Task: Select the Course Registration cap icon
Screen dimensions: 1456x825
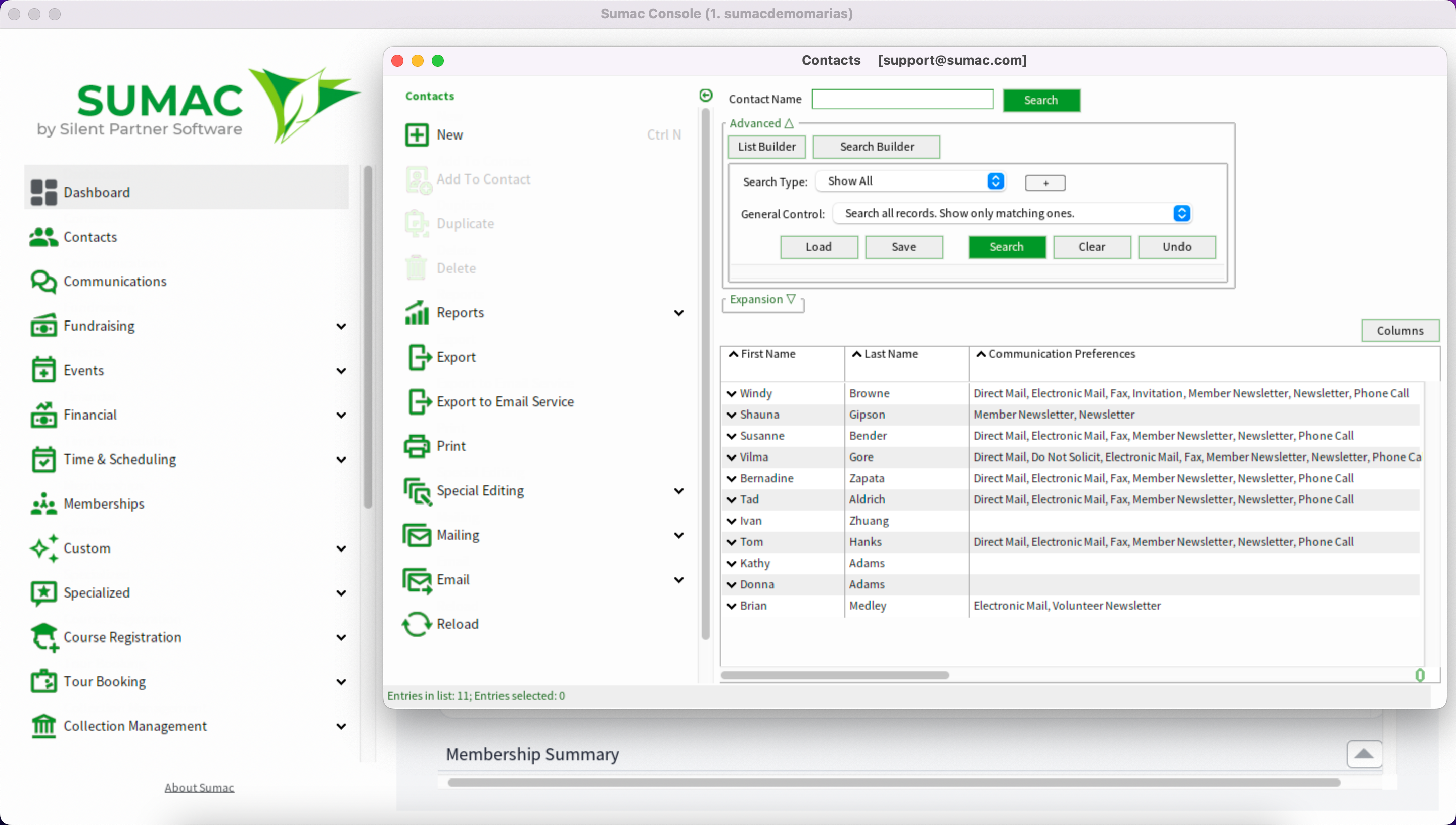Action: click(x=44, y=637)
